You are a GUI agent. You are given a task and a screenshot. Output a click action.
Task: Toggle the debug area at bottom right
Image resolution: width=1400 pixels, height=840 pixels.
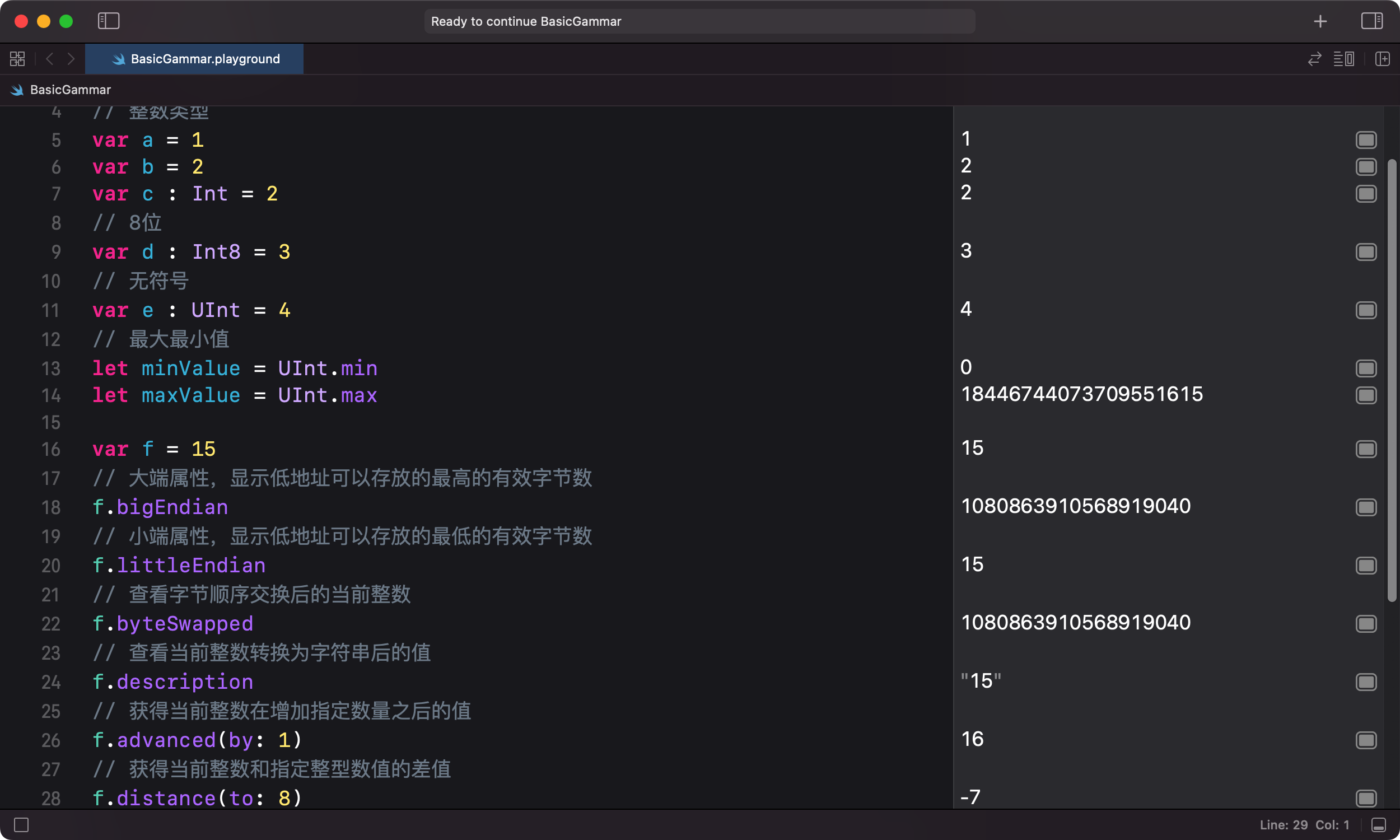click(1379, 825)
